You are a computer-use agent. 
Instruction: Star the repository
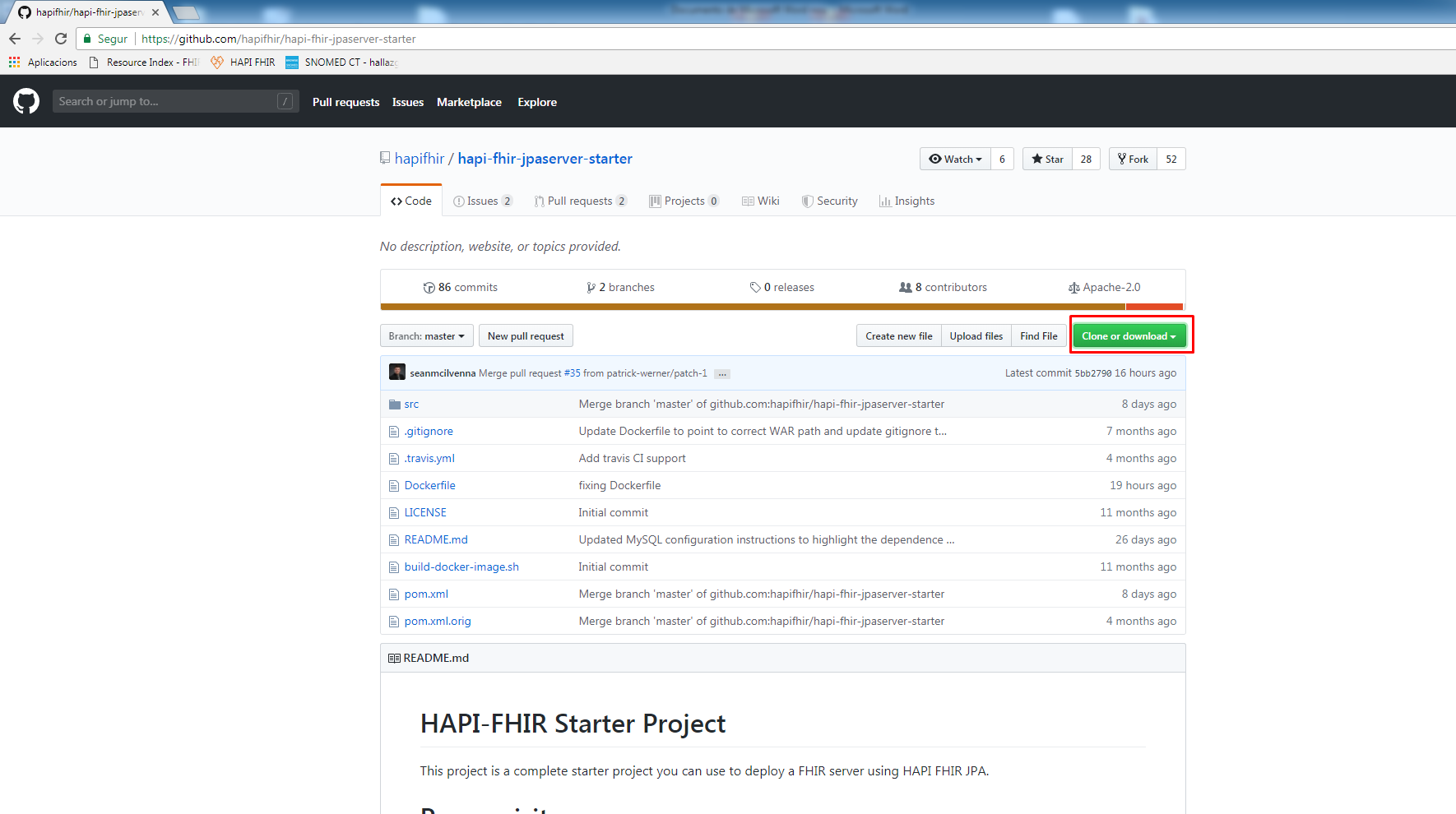[x=1047, y=160]
